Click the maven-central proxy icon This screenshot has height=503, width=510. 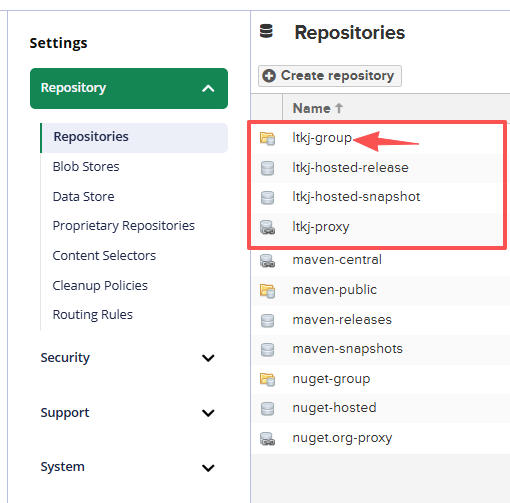267,260
